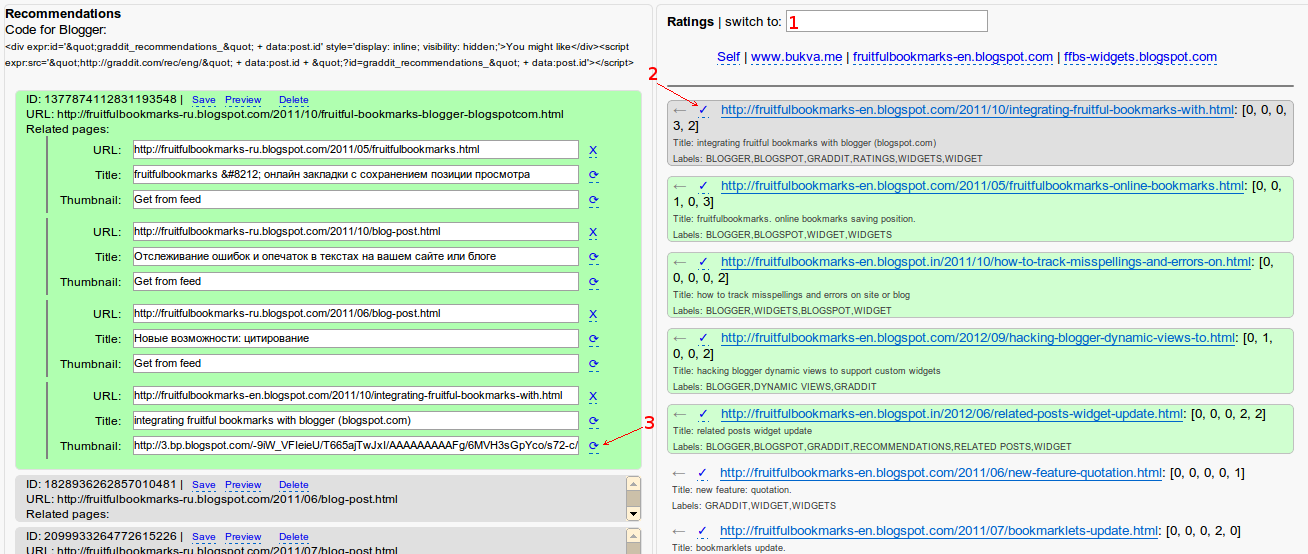Viewport: 1308px width, 554px height.
Task: Save recommendation ID 1377874112831193548
Action: pos(203,100)
